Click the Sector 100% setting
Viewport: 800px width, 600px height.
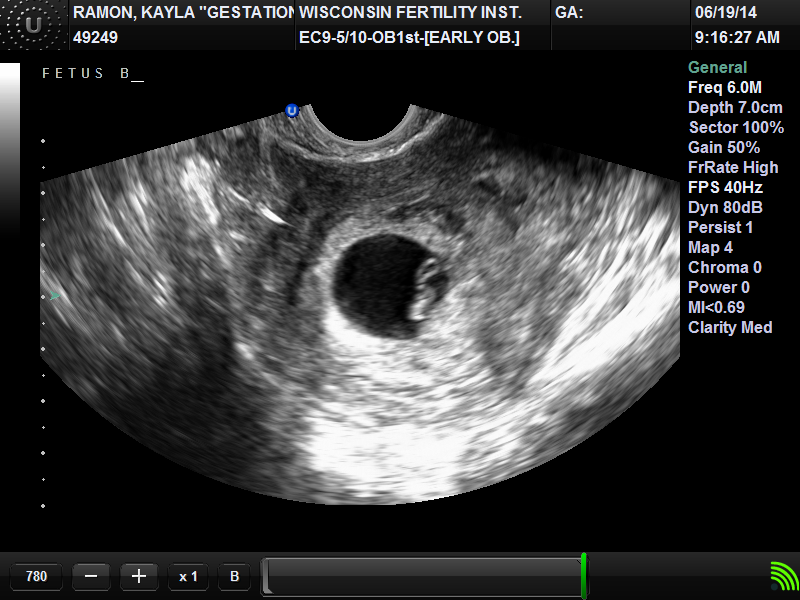click(x=736, y=127)
